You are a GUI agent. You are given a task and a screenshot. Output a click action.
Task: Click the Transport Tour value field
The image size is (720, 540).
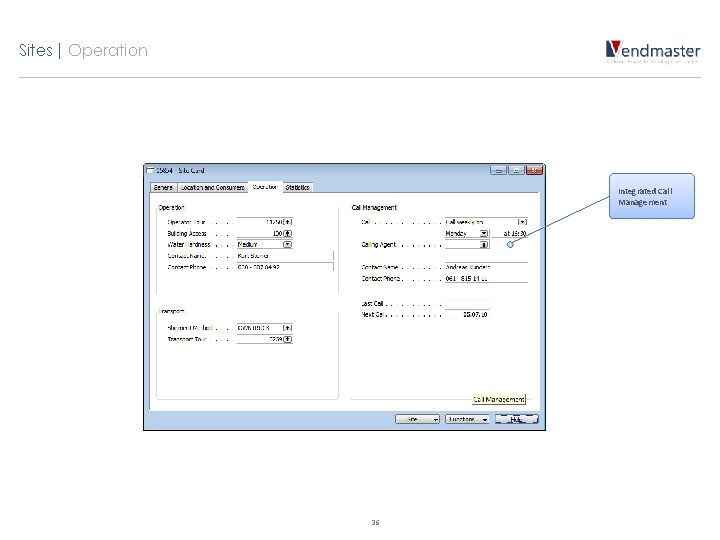click(260, 339)
